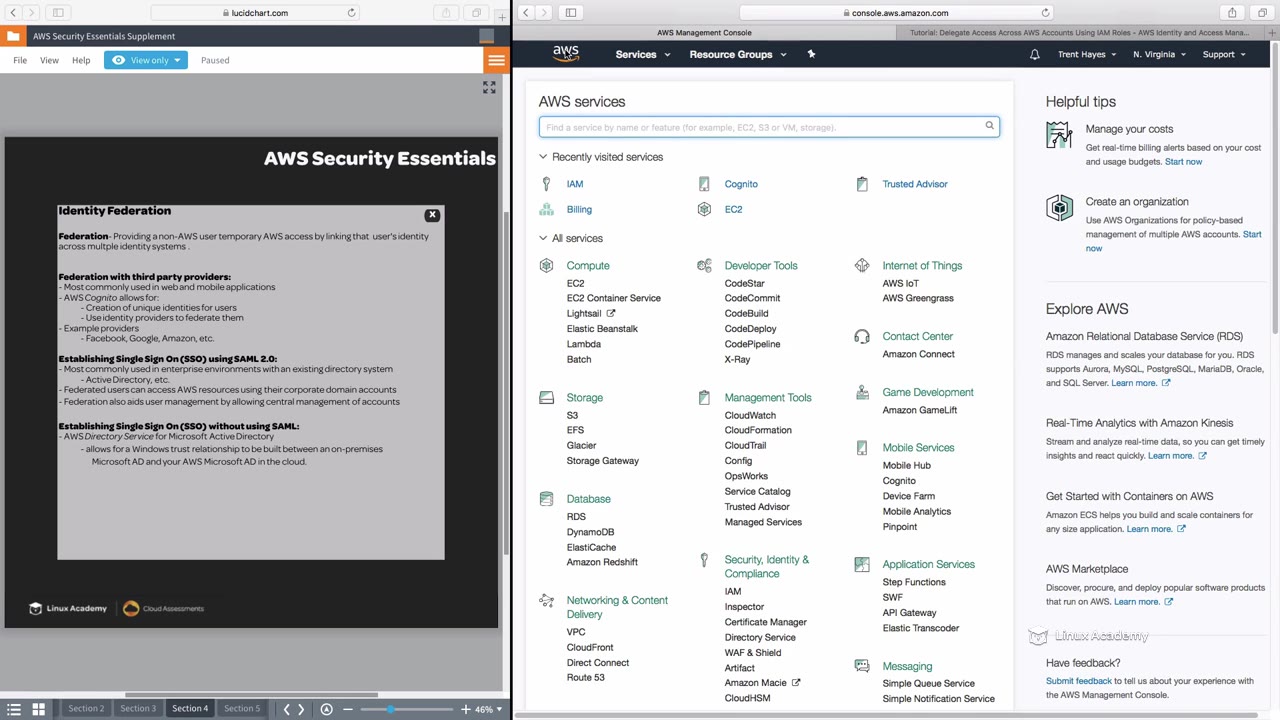Screen dimensions: 1280x720
Task: Collapse the Recently visited services section
Action: pos(543,157)
